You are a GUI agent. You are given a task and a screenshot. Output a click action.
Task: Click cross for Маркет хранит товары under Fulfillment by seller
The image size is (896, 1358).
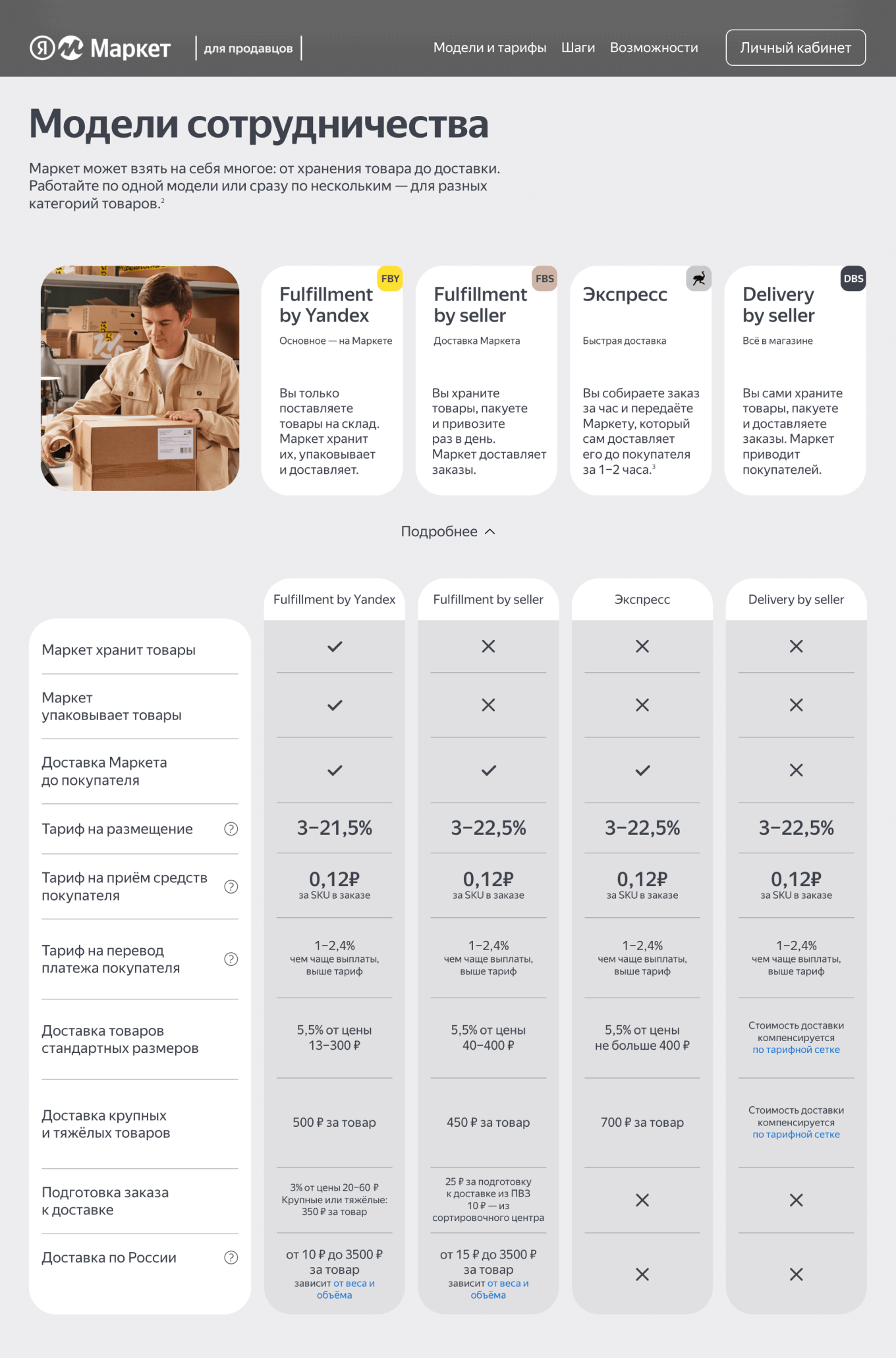click(488, 646)
